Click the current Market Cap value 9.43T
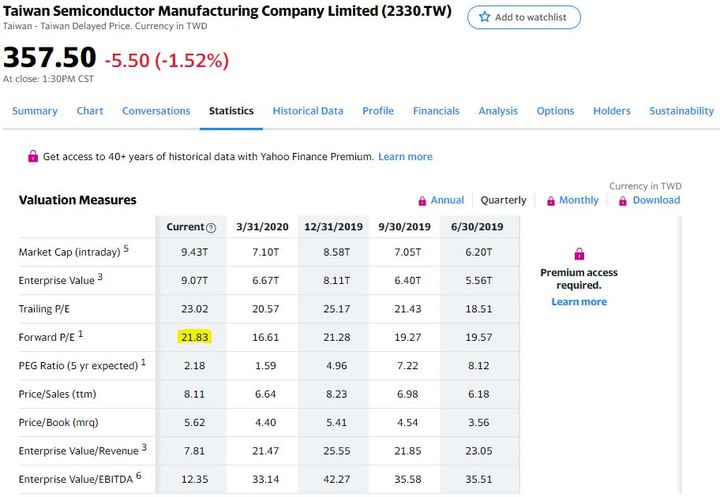 pos(195,252)
